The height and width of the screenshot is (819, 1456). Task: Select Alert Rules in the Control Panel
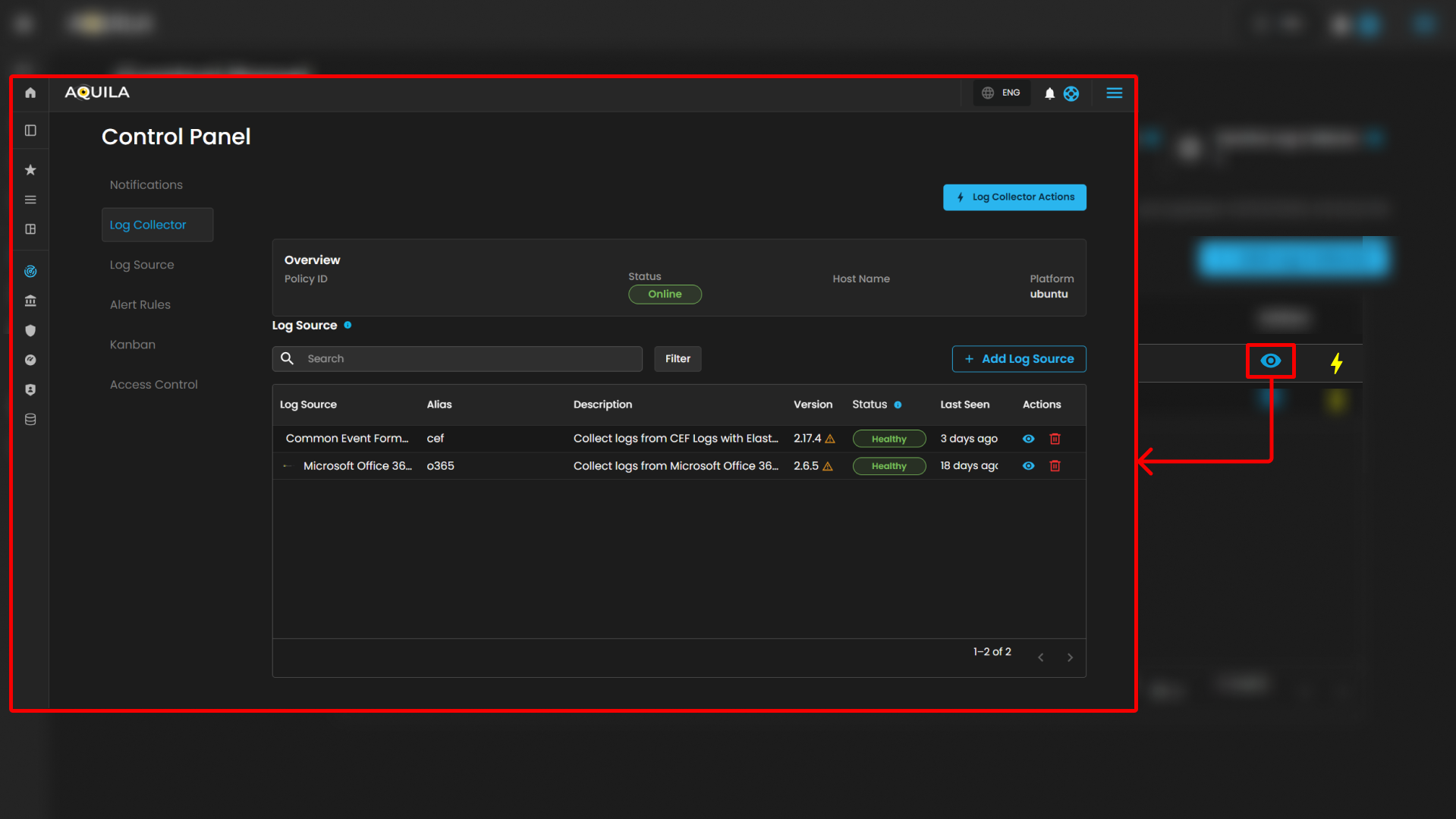(x=140, y=304)
